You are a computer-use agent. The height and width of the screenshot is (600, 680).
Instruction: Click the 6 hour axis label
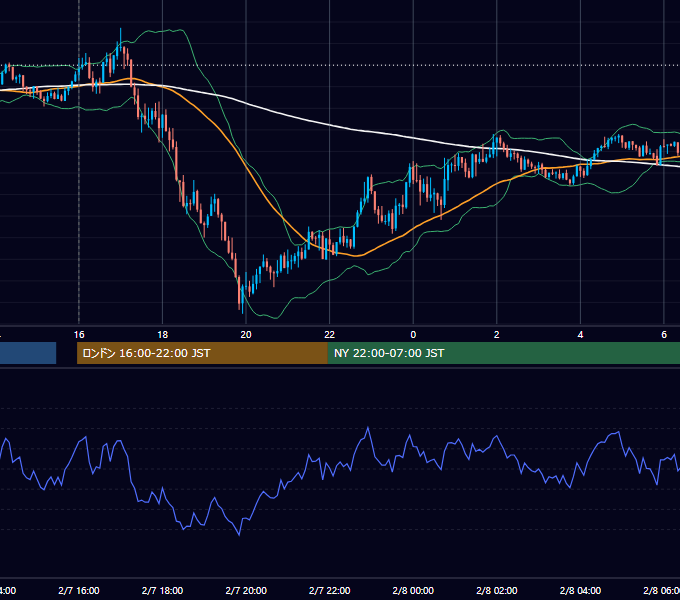[664, 335]
